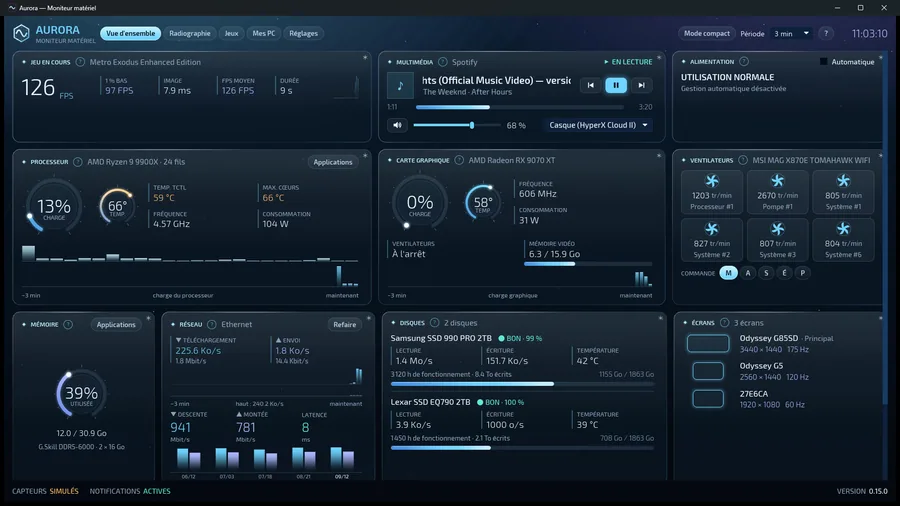Open help for Disques card
Image resolution: width=900 pixels, height=506 pixels.
tap(435, 322)
